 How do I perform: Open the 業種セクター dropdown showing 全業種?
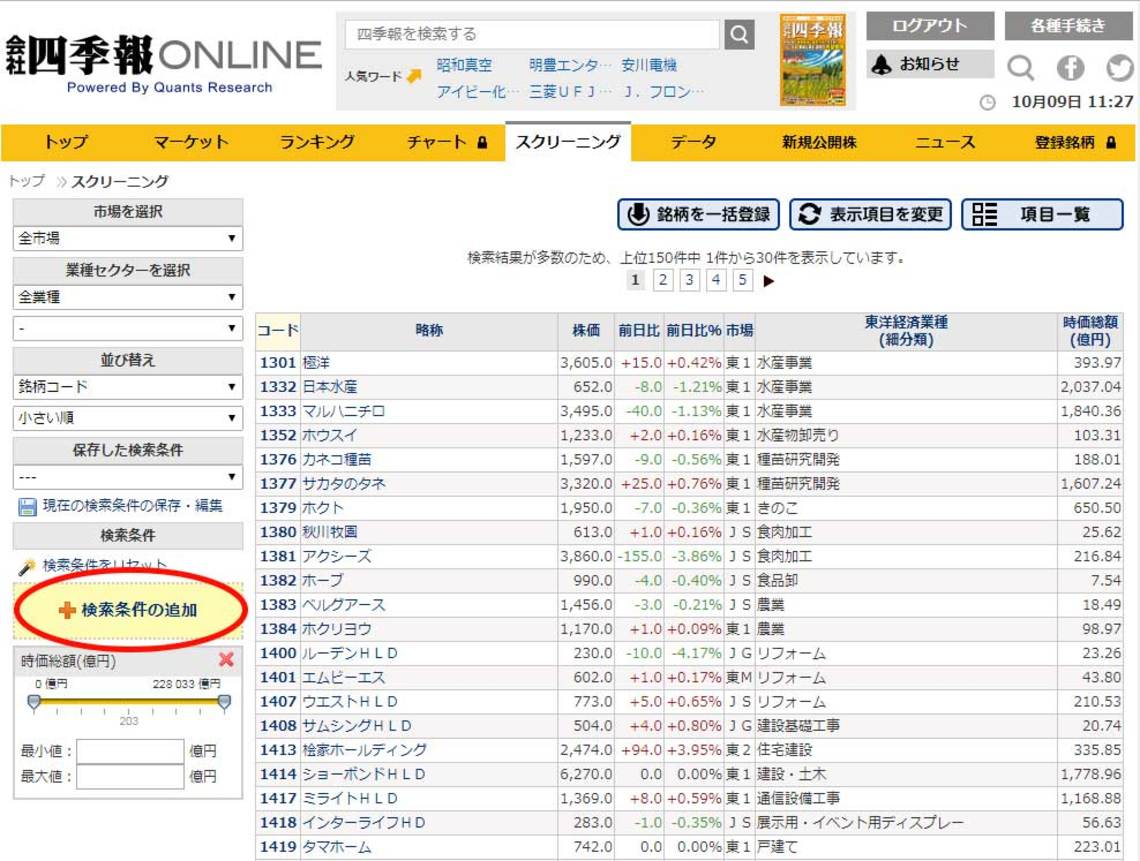[x=128, y=297]
